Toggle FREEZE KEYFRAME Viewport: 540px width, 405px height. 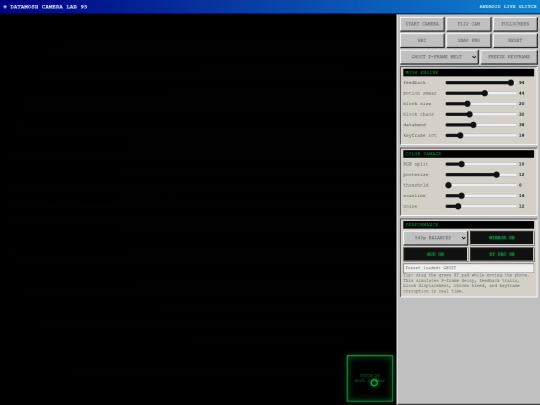coord(509,57)
